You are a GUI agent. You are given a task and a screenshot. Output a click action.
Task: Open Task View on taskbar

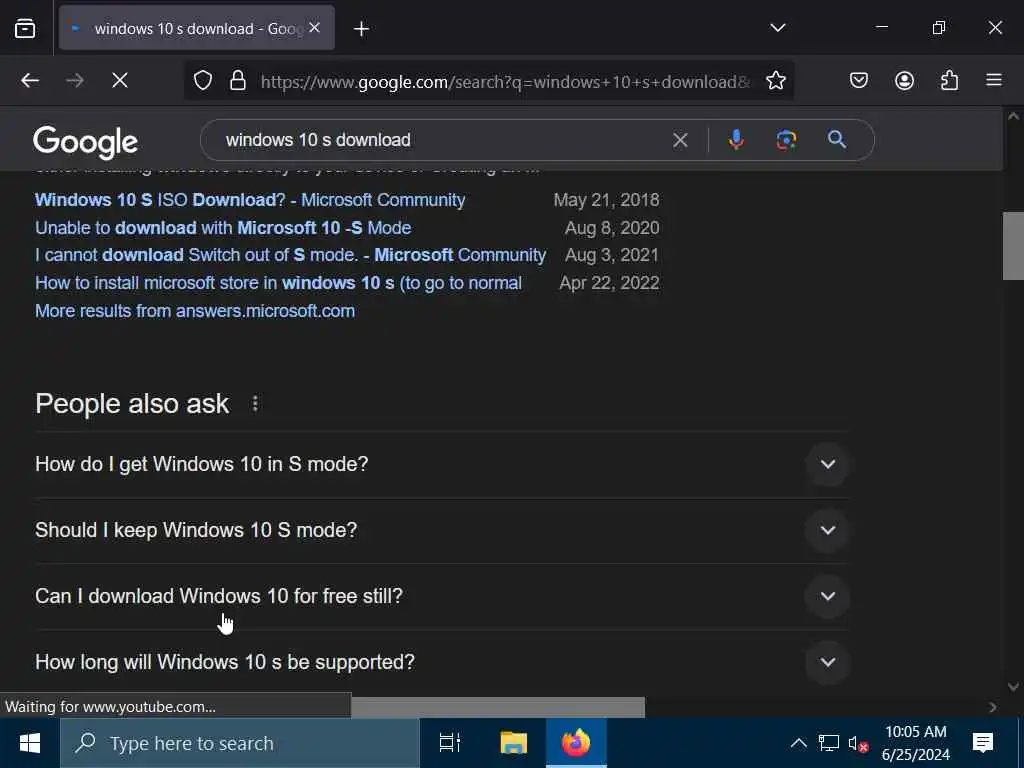pyautogui.click(x=449, y=743)
